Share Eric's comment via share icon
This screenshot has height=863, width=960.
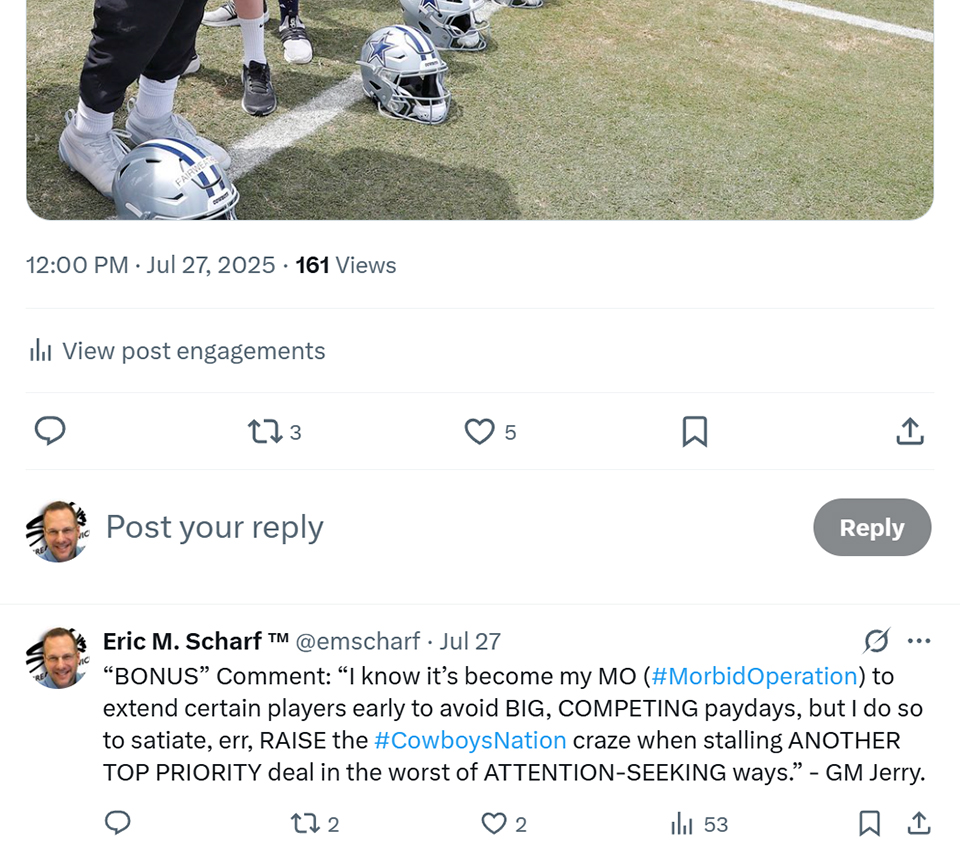tap(918, 823)
